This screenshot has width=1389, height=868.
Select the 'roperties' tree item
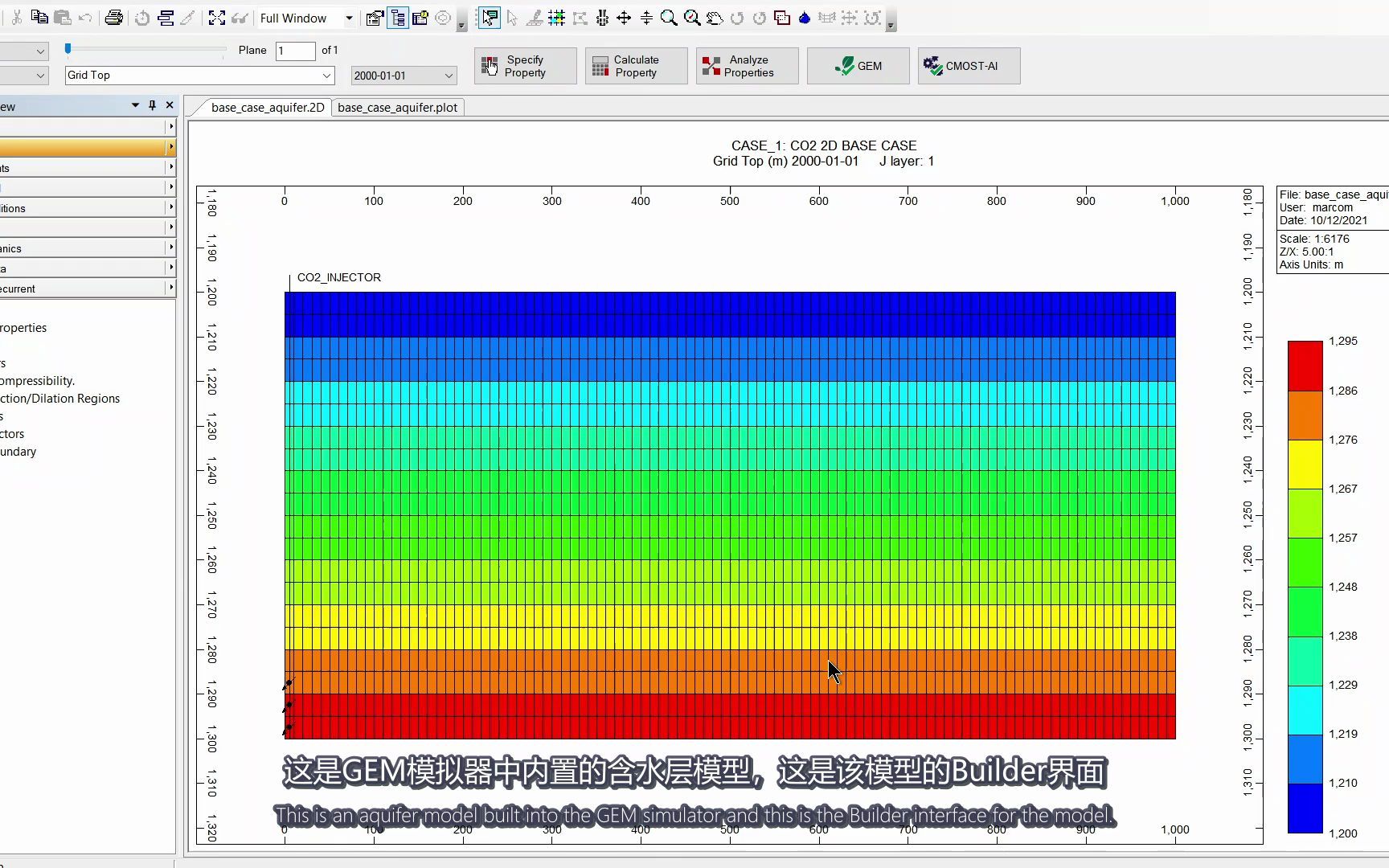(x=23, y=328)
